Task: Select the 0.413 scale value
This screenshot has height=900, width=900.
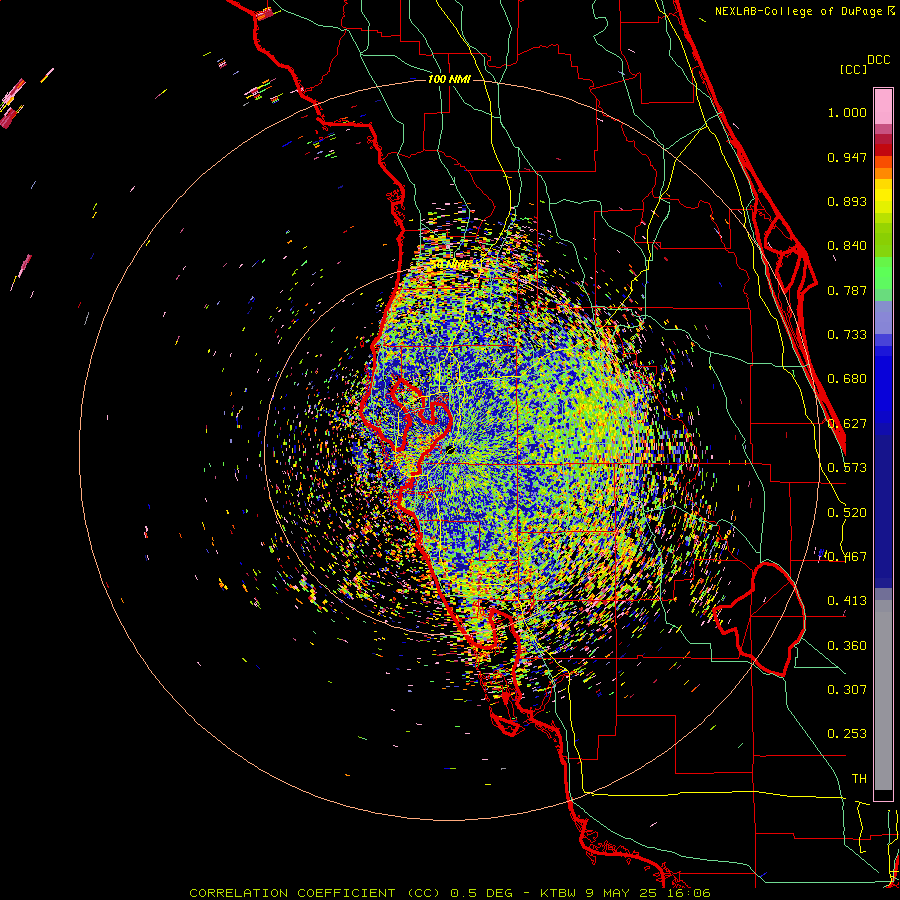Action: click(847, 601)
